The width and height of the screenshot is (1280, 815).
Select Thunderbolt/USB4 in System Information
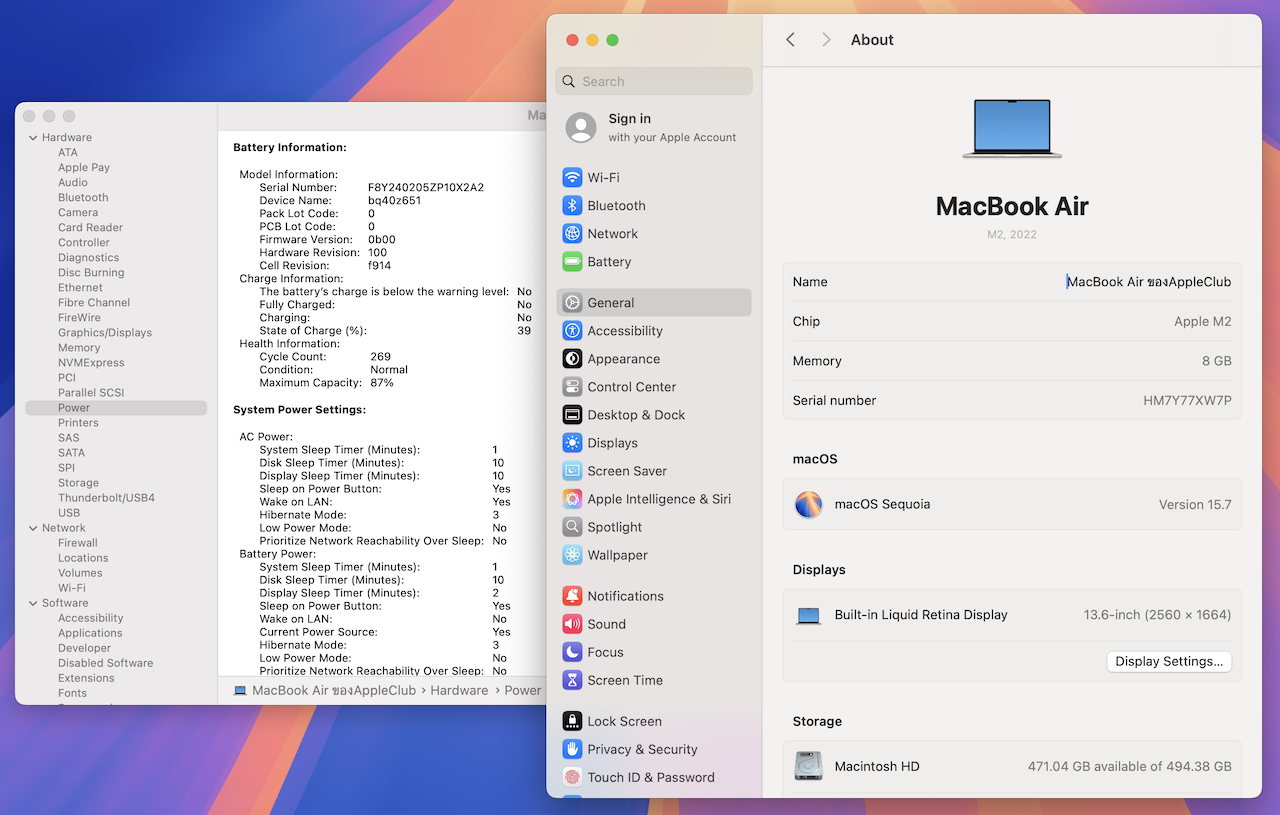106,498
